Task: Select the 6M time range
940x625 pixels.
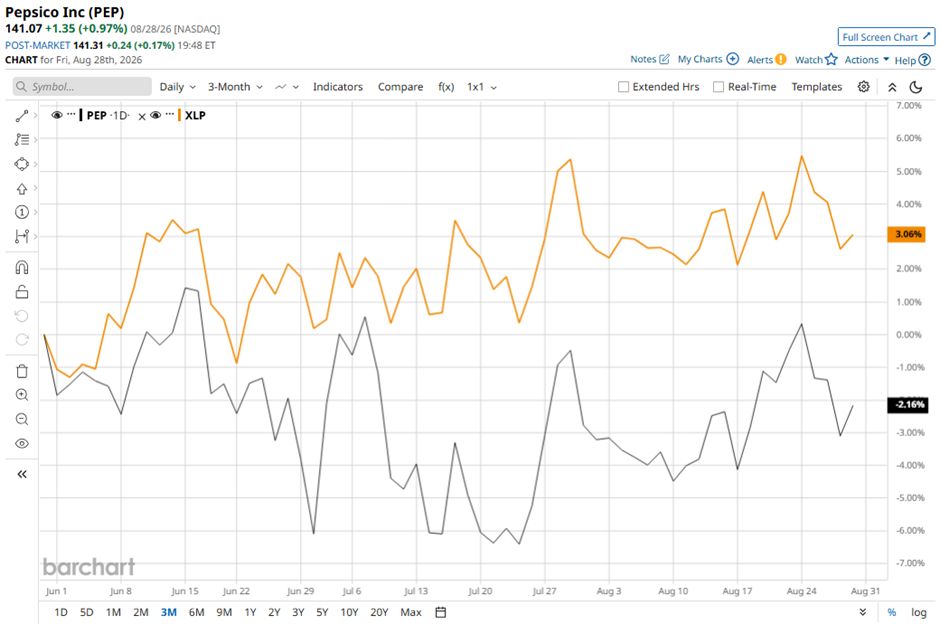Action: click(x=197, y=612)
